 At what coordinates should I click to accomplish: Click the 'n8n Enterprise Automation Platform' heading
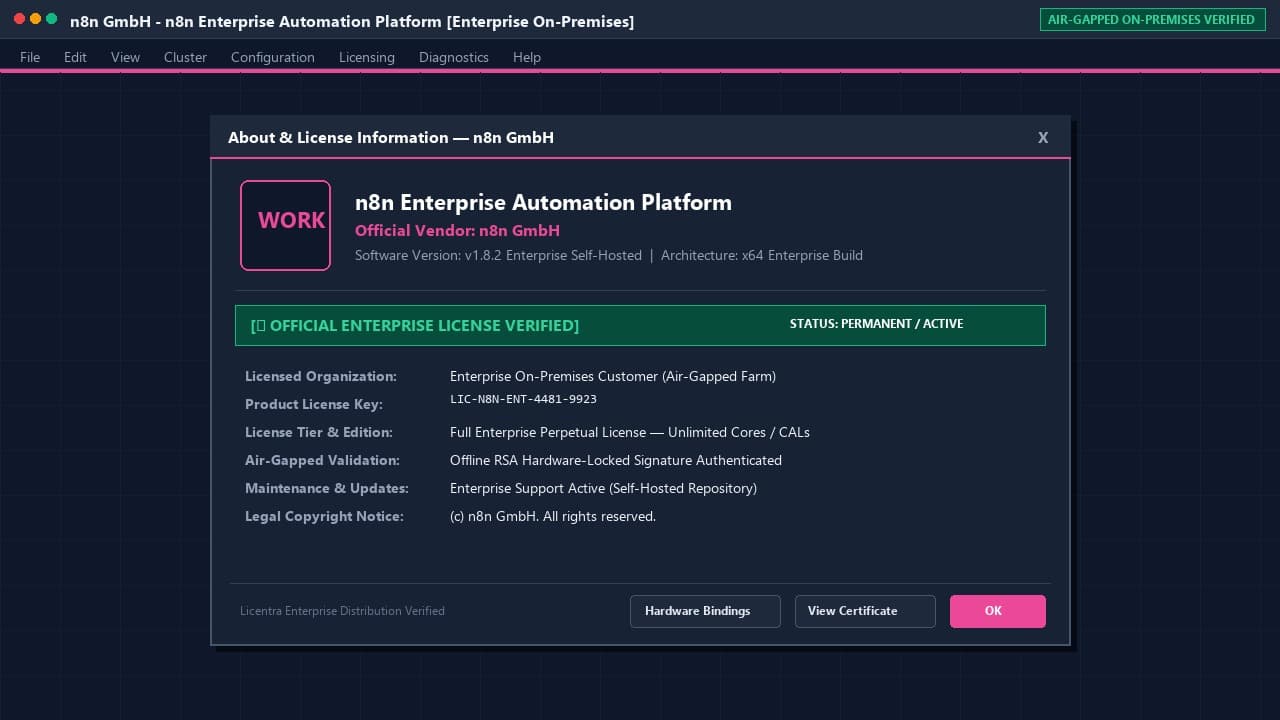[543, 202]
